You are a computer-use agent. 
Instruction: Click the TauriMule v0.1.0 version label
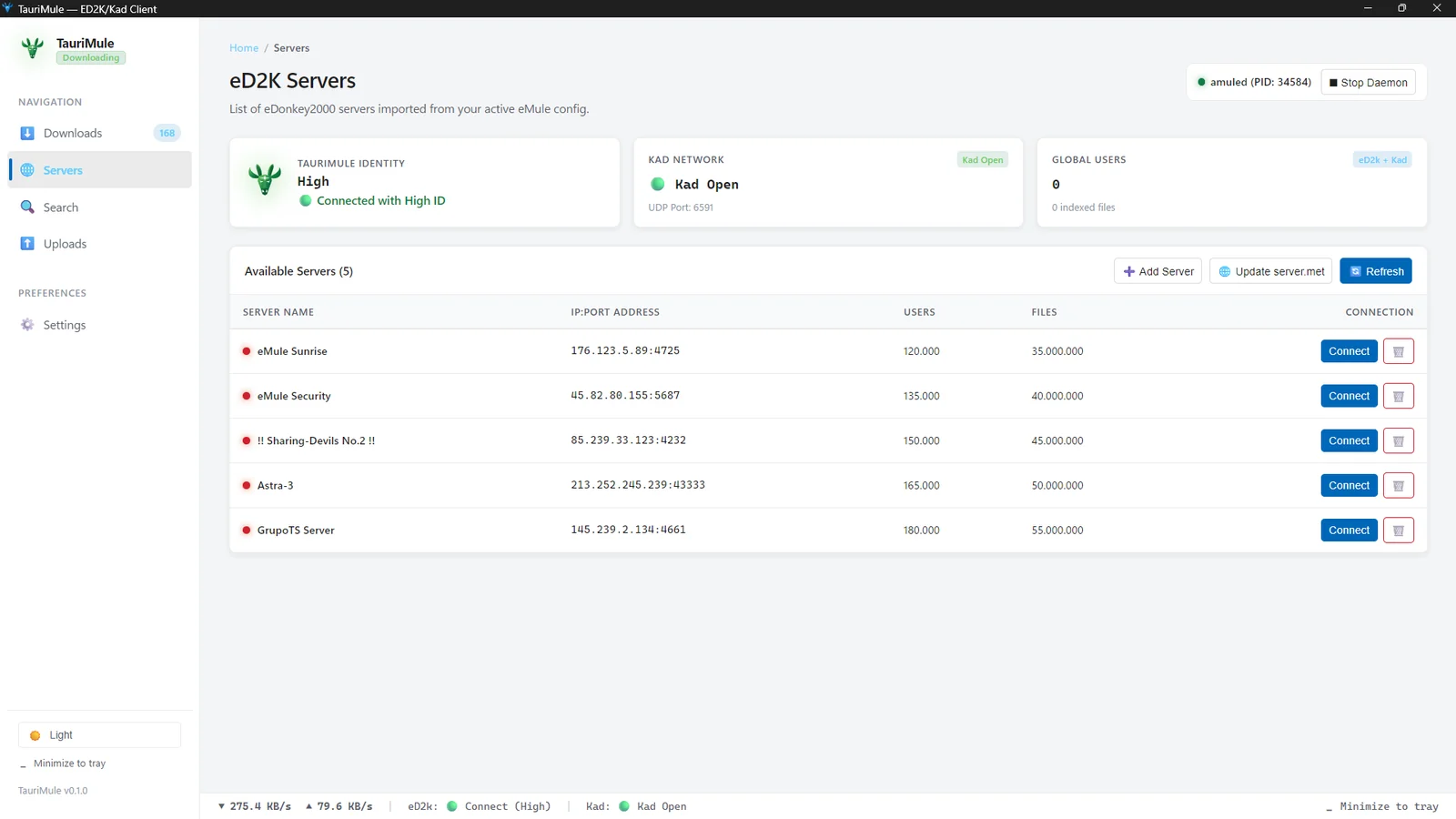53,791
